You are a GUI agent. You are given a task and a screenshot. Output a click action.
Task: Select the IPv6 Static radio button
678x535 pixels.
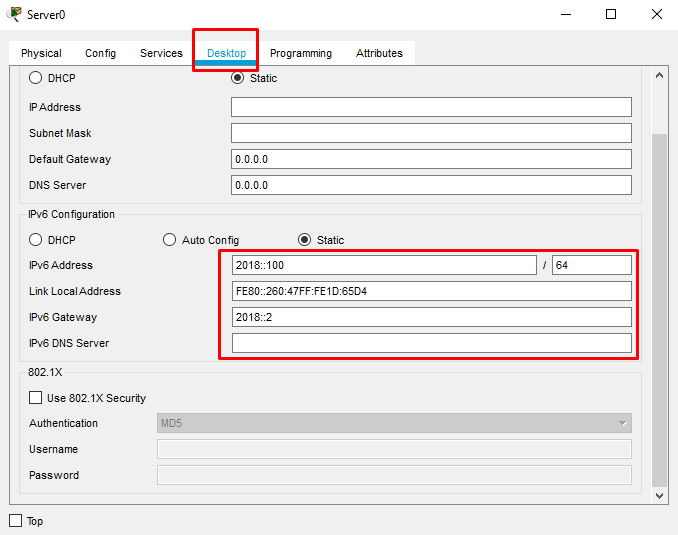[304, 240]
